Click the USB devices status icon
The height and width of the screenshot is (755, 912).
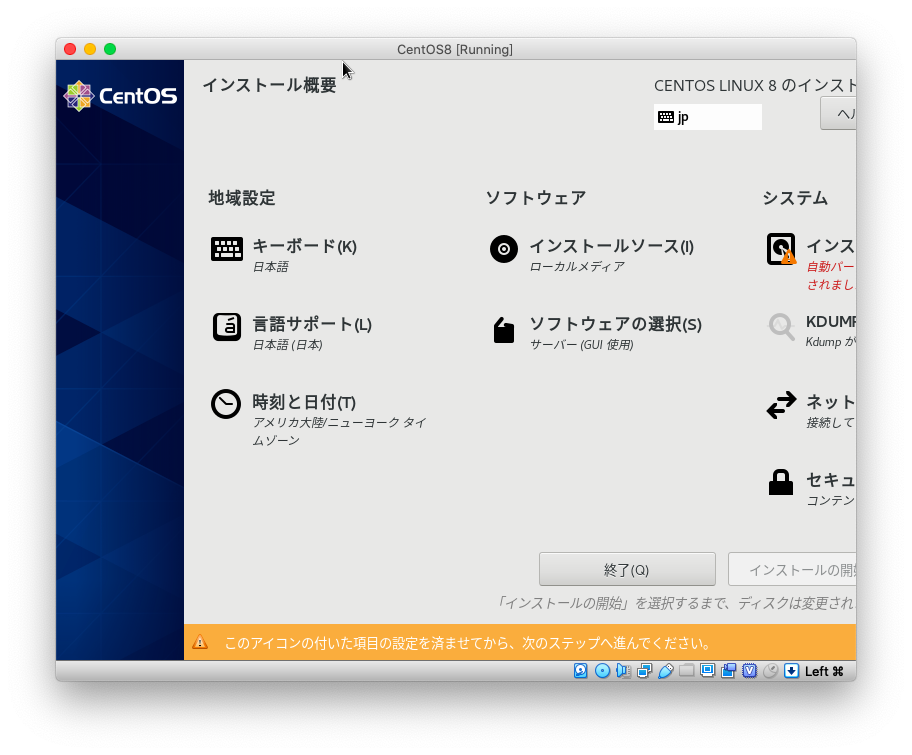(x=665, y=671)
